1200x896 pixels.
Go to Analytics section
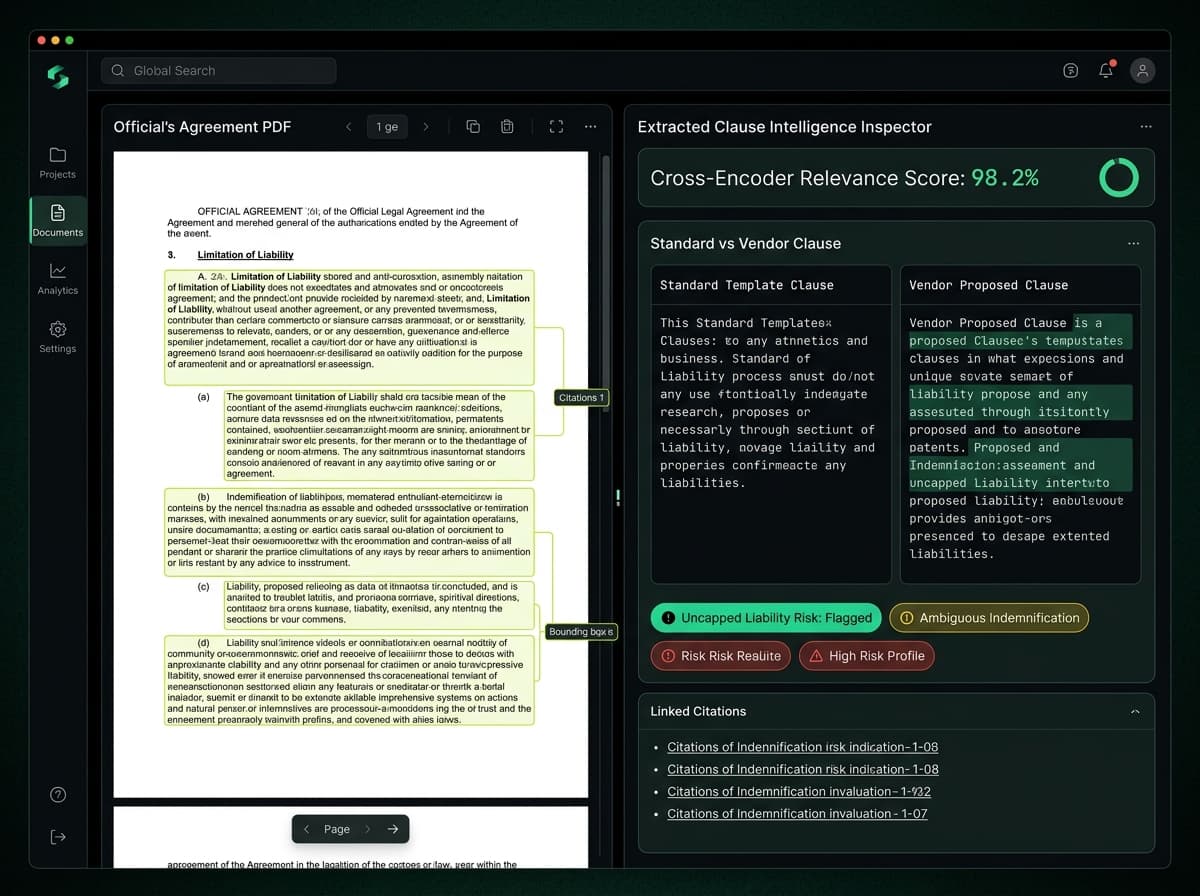click(x=58, y=279)
